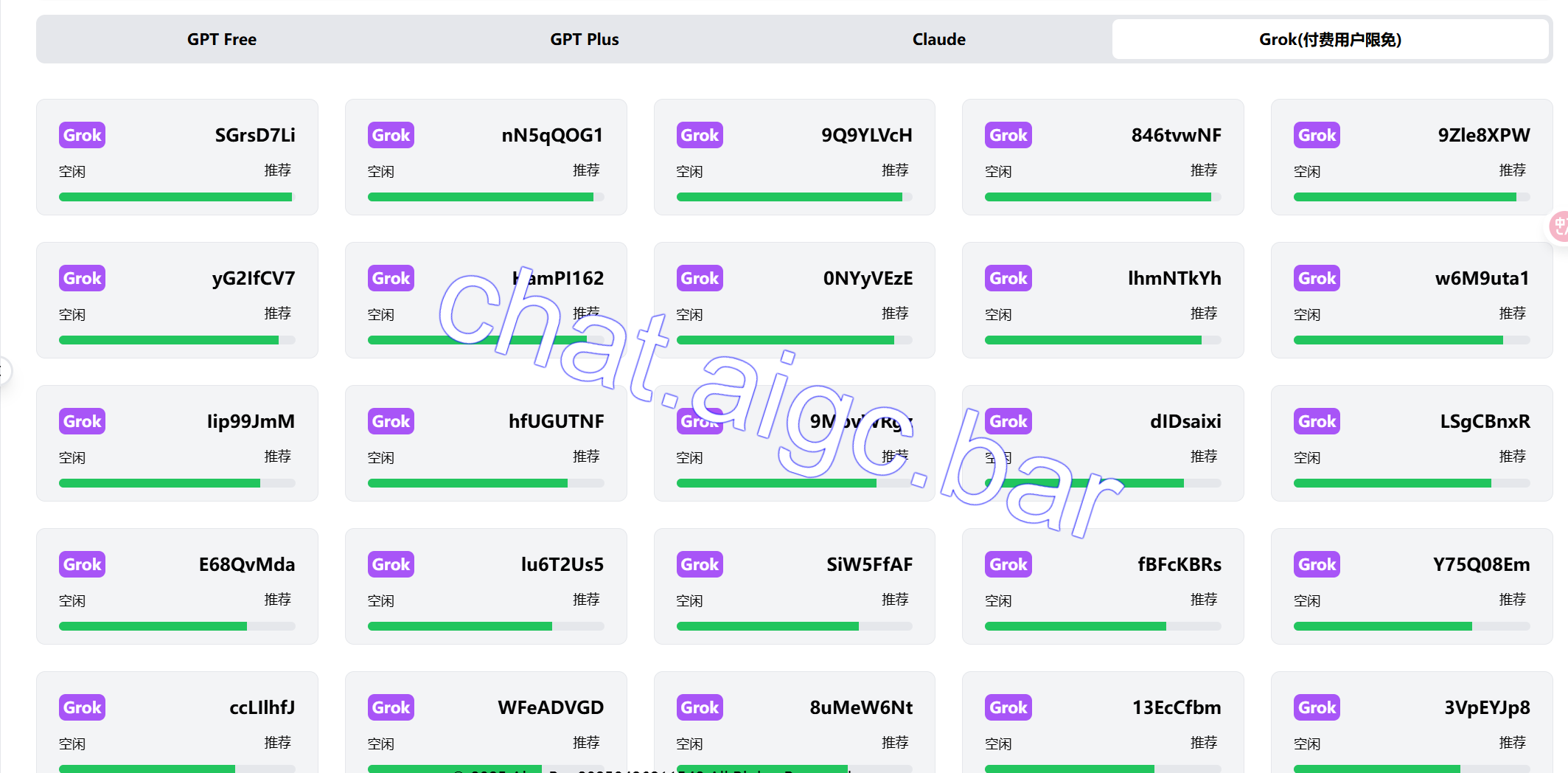The height and width of the screenshot is (773, 1568).
Task: Click the Grok badge on SGrsD7Li card
Action: 82,135
